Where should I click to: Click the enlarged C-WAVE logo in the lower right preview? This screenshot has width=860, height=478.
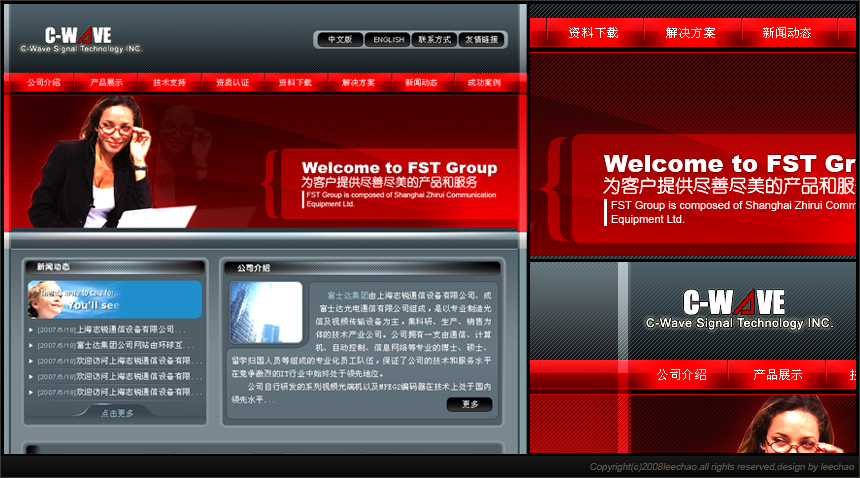(x=739, y=309)
